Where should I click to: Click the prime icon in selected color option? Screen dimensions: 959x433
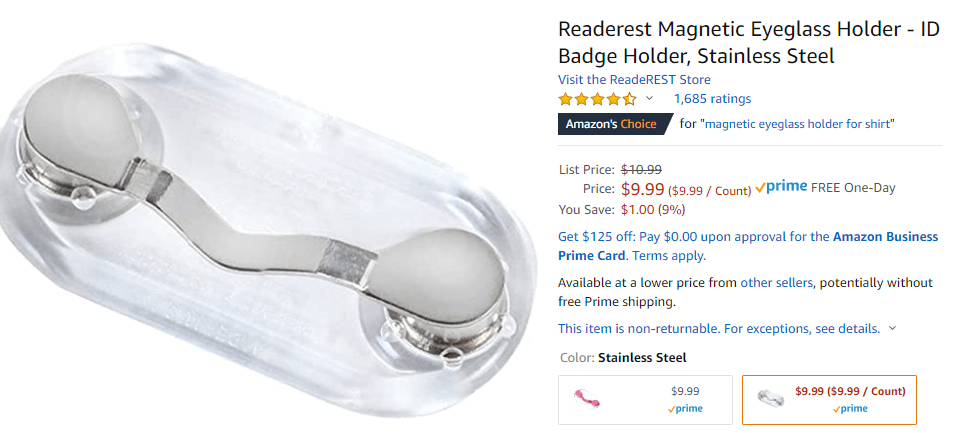tap(850, 409)
